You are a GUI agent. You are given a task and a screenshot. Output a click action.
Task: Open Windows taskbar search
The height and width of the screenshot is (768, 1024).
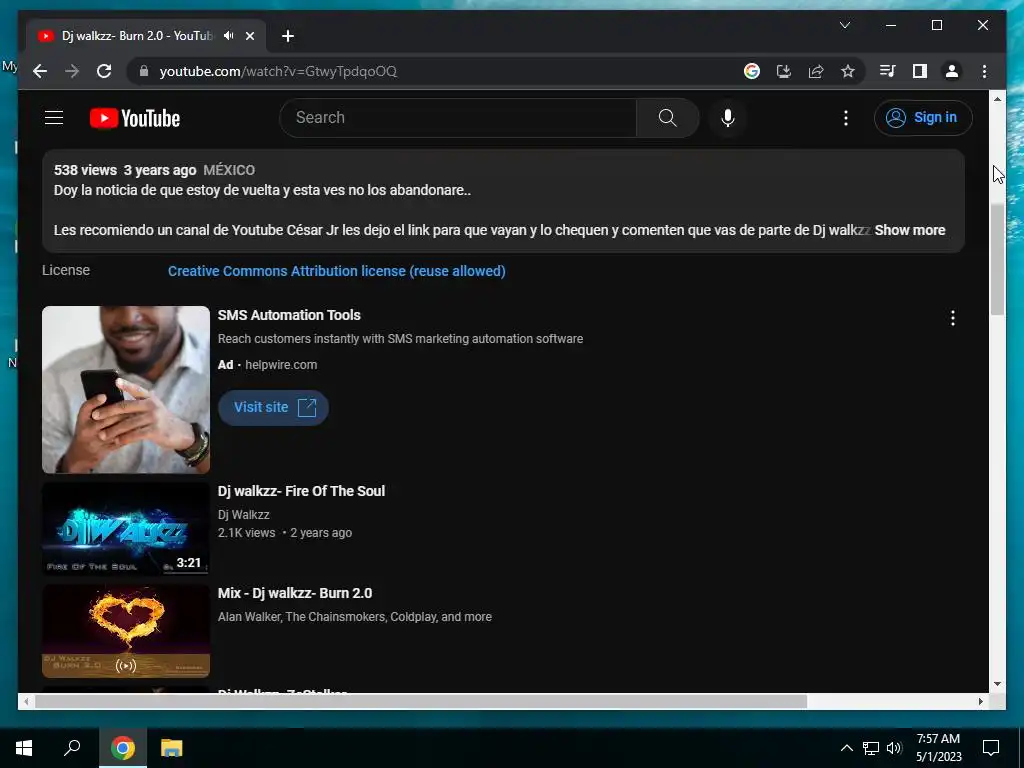[72, 748]
